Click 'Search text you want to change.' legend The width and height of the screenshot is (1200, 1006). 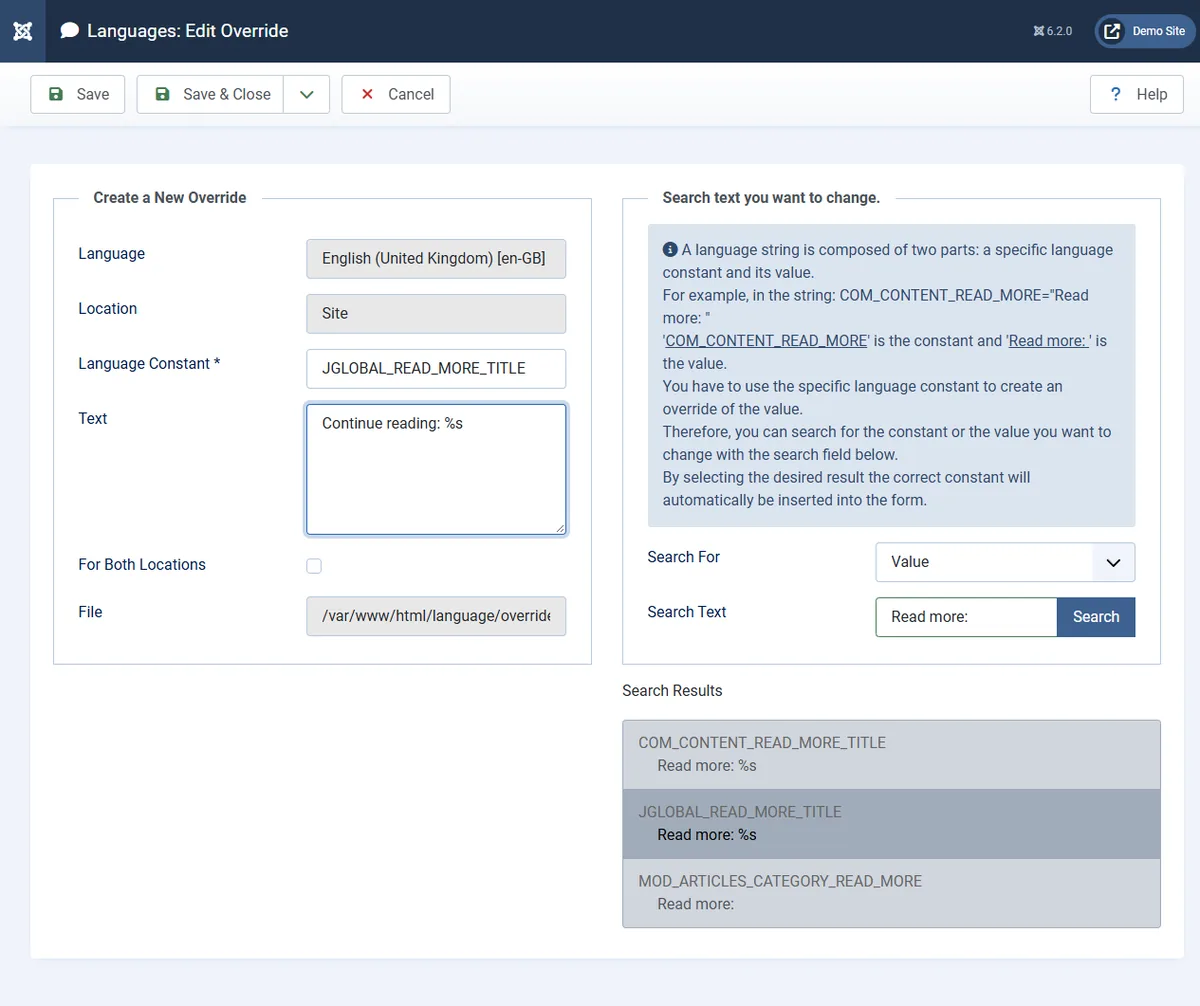tap(771, 198)
